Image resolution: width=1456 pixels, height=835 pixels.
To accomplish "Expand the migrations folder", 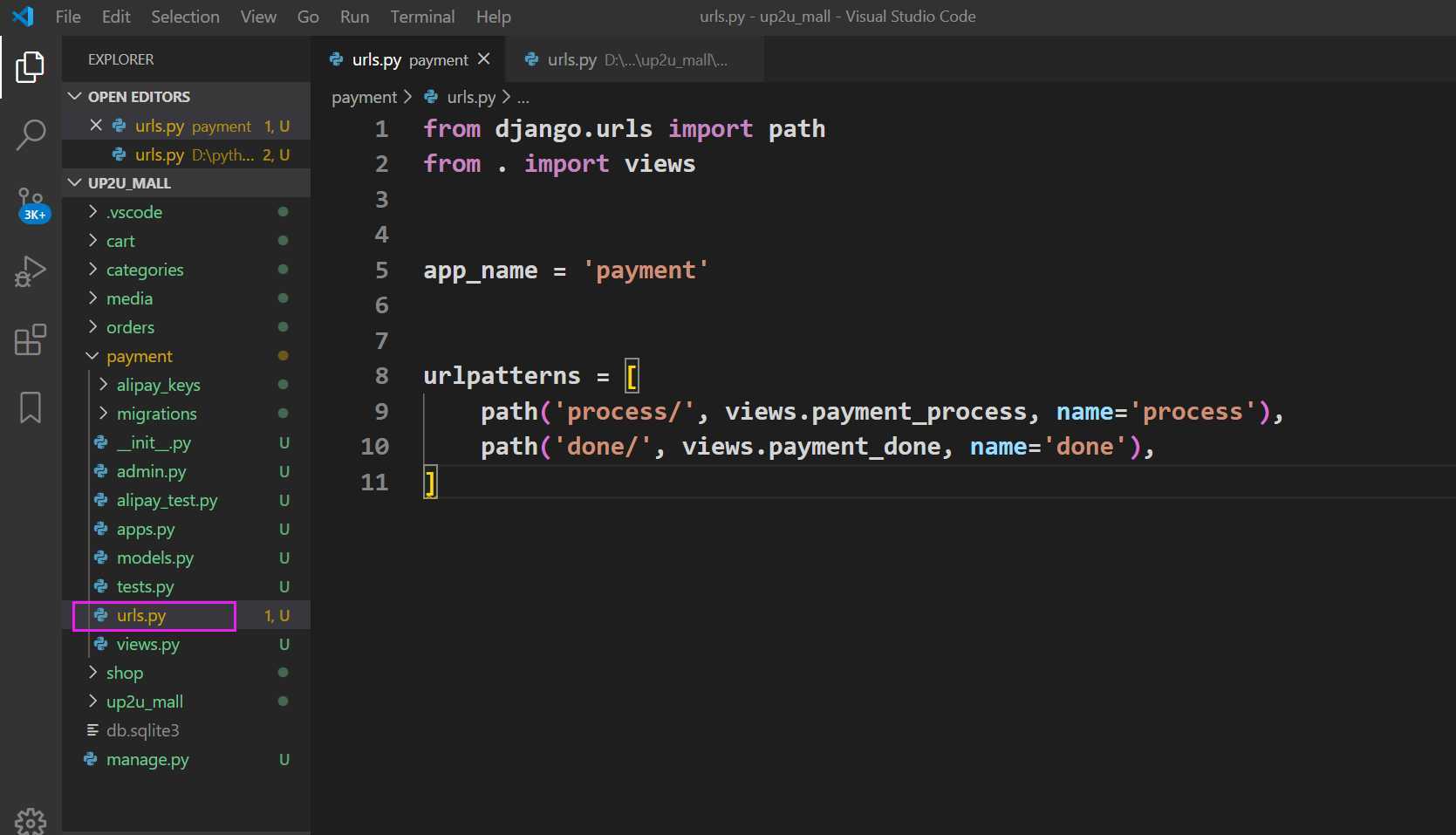I will (x=186, y=414).
